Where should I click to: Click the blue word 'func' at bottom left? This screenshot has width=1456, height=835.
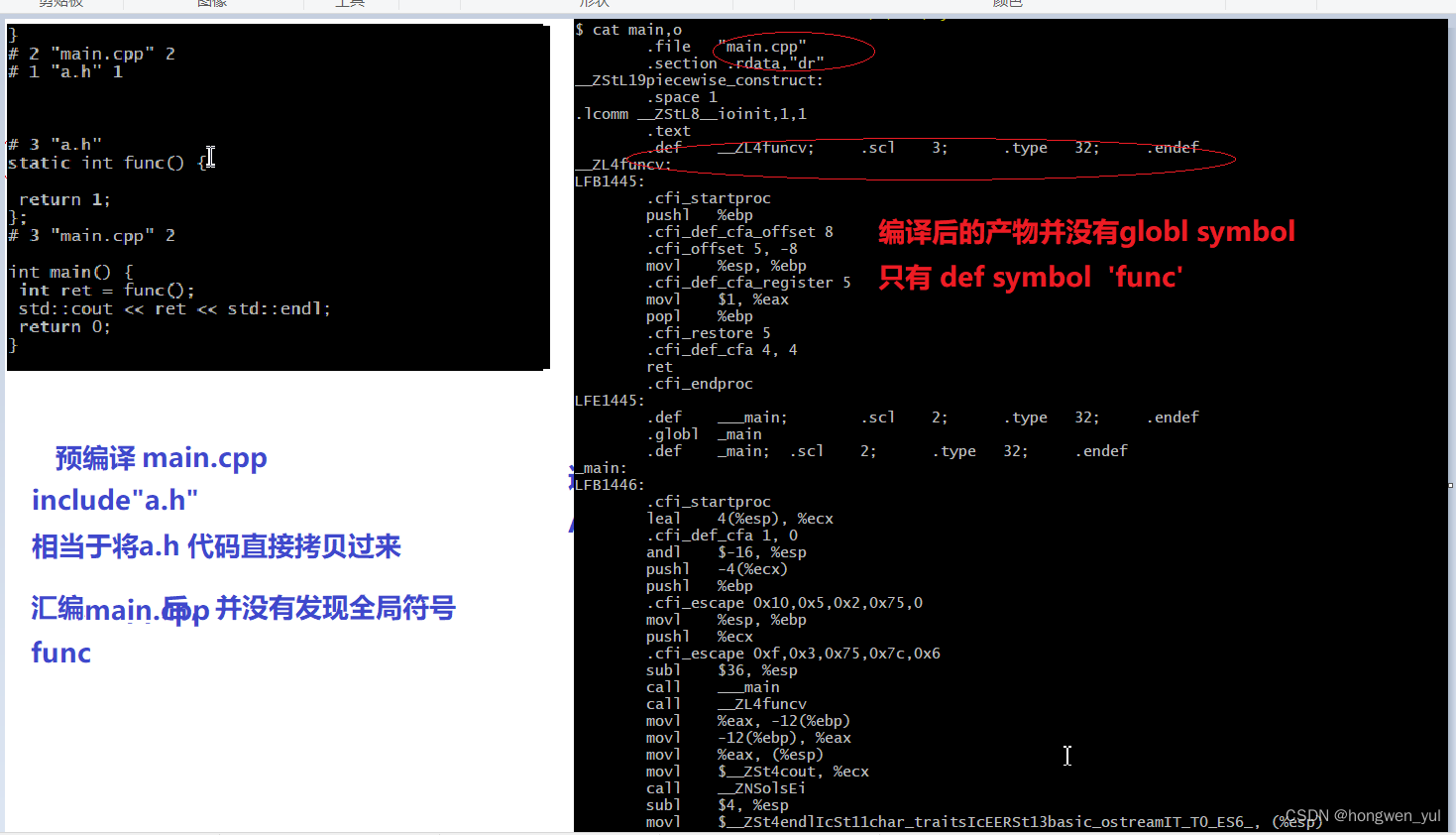tap(61, 653)
